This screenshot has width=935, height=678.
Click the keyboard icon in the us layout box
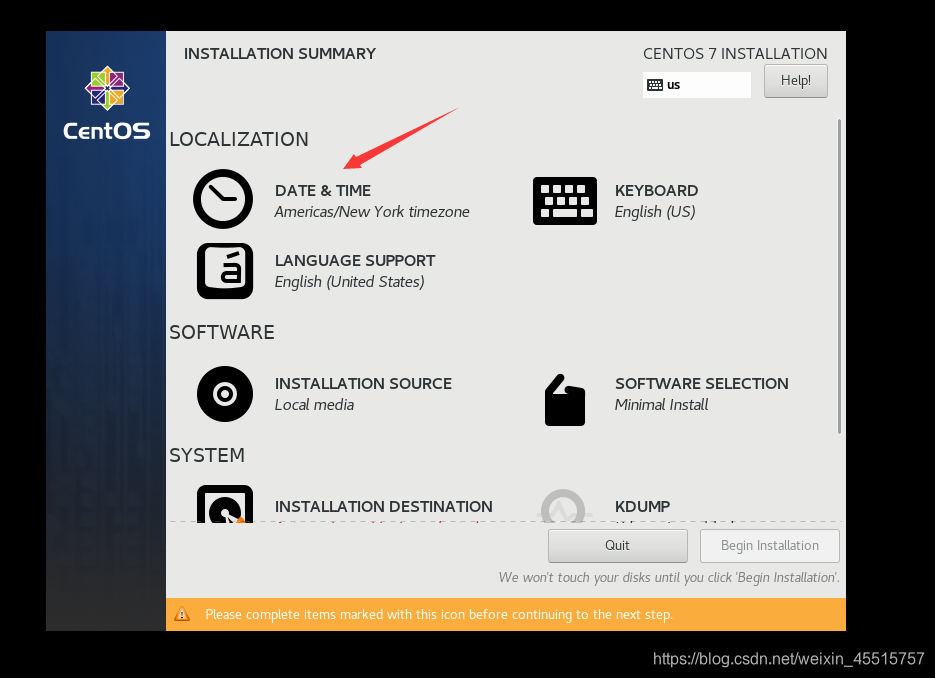(x=655, y=85)
